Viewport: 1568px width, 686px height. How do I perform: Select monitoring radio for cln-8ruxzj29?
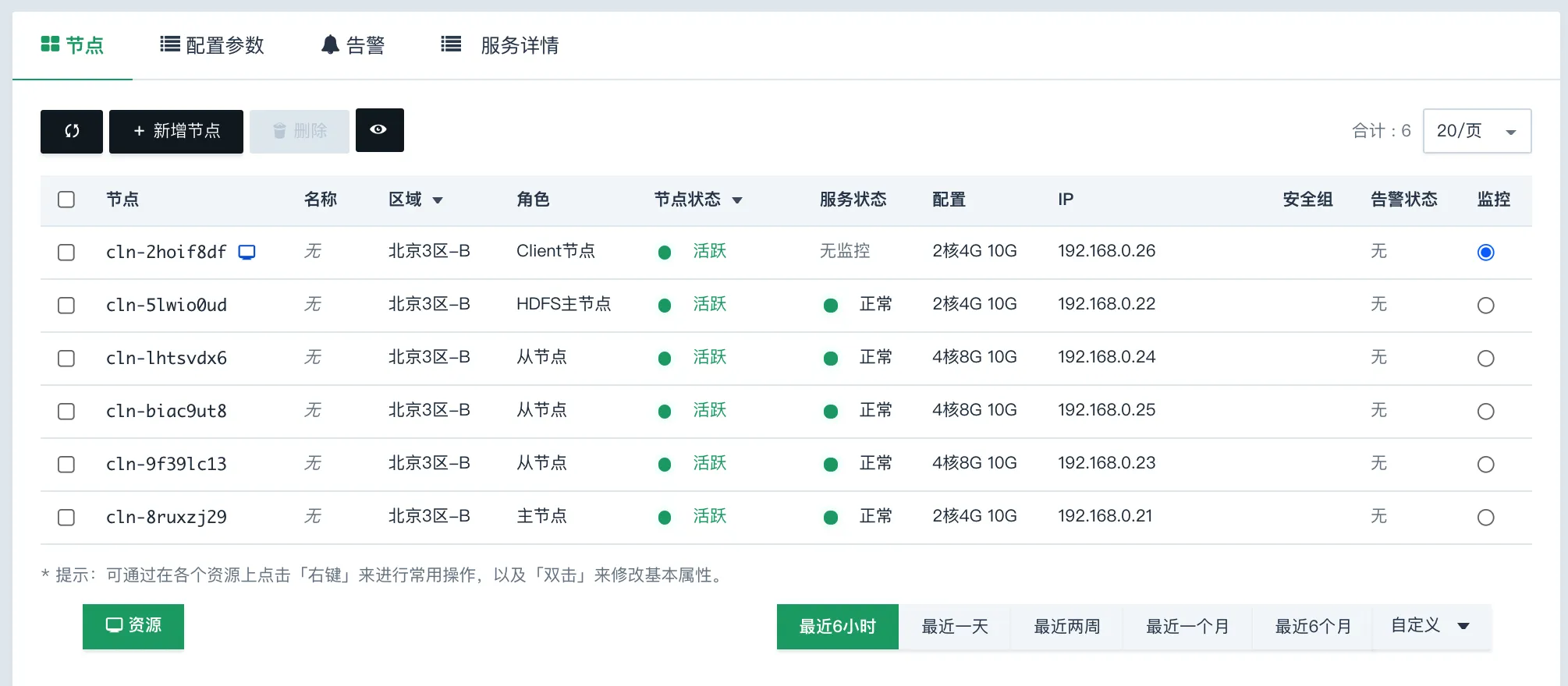(1486, 518)
